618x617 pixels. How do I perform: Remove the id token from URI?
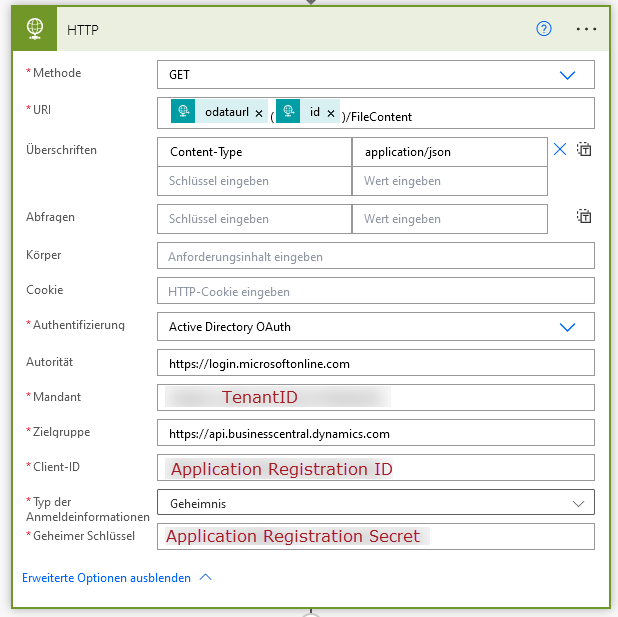point(331,114)
